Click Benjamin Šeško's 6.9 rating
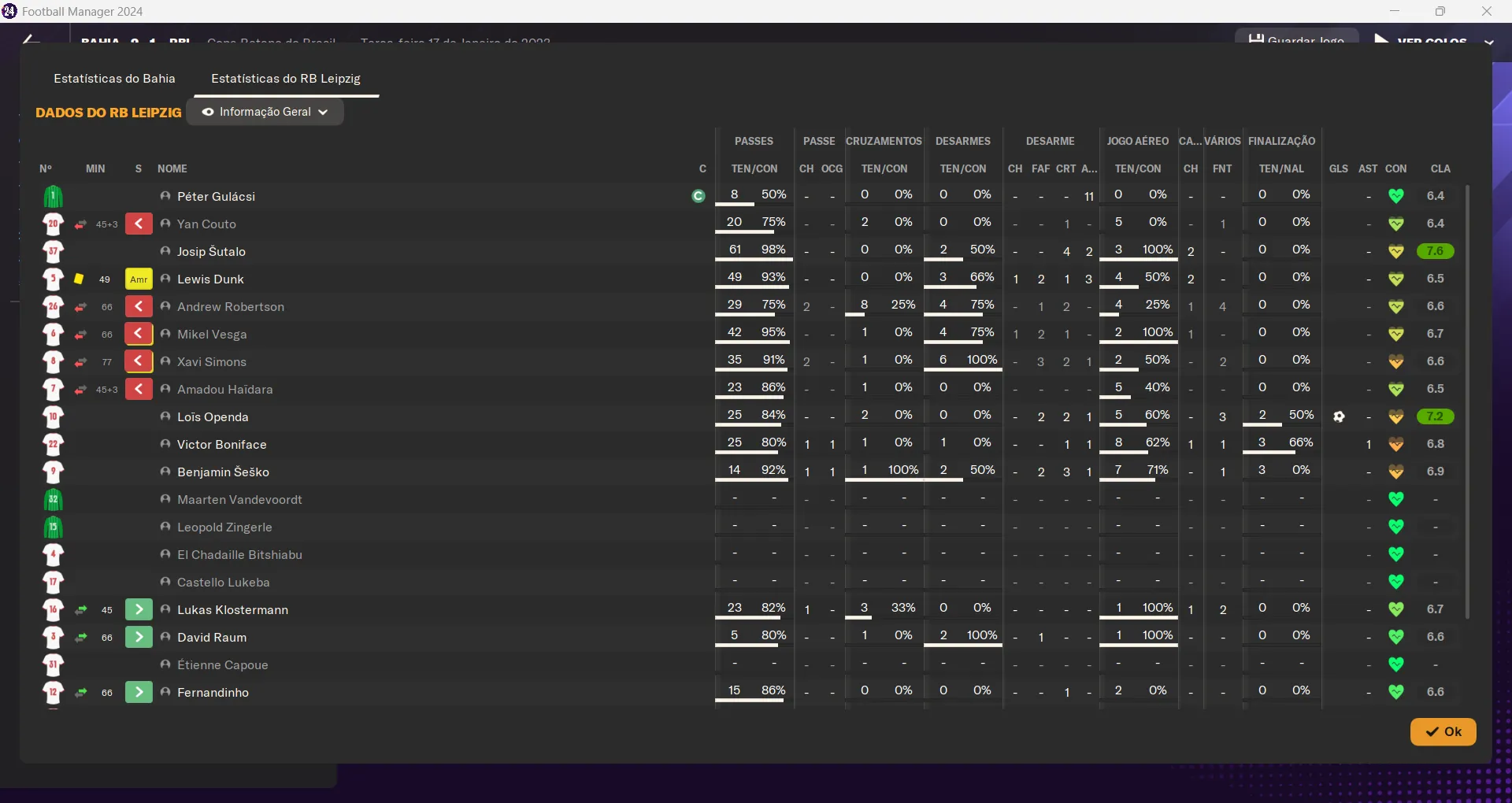Image resolution: width=1512 pixels, height=803 pixels. tap(1435, 472)
